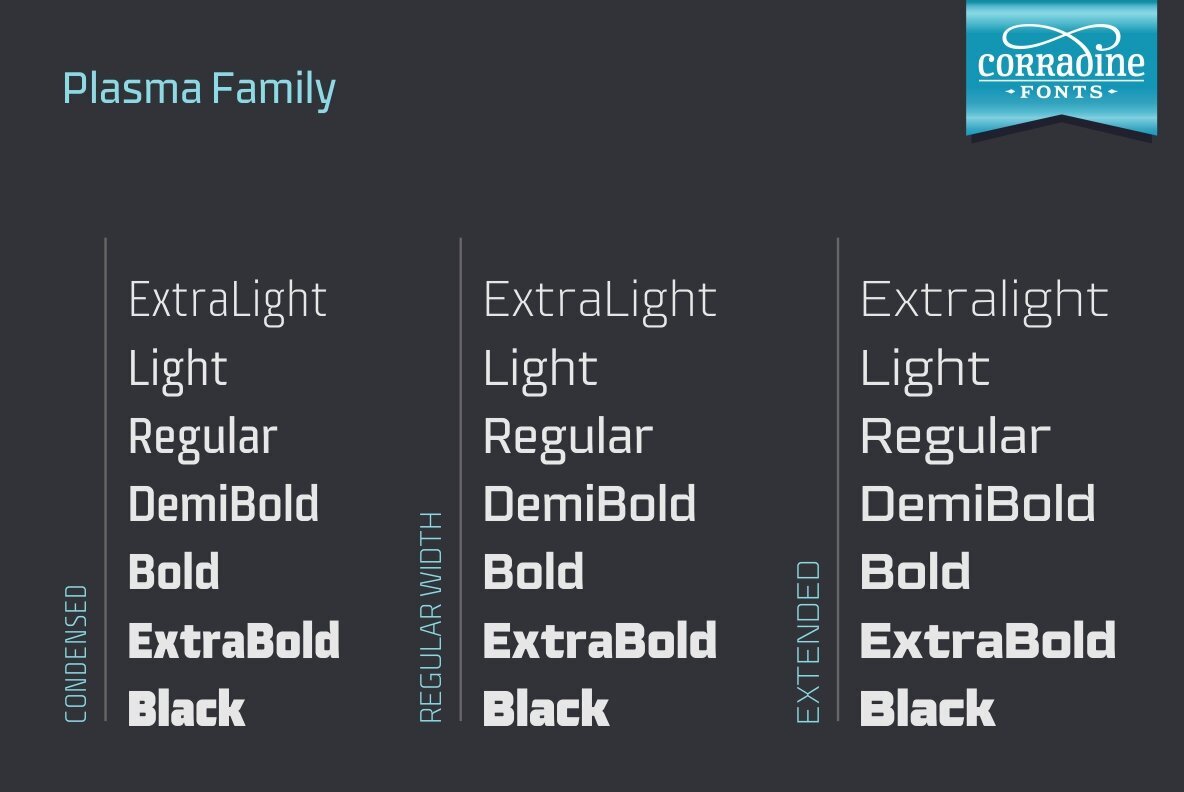The height and width of the screenshot is (792, 1184).
Task: Choose DemiBold in the Extended column
Action: pos(978,504)
